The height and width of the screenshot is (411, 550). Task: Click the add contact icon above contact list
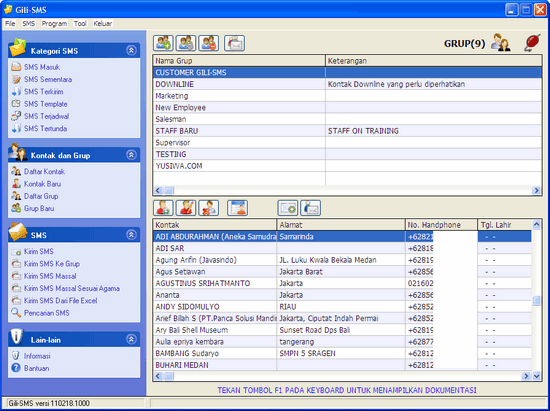pyautogui.click(x=163, y=208)
